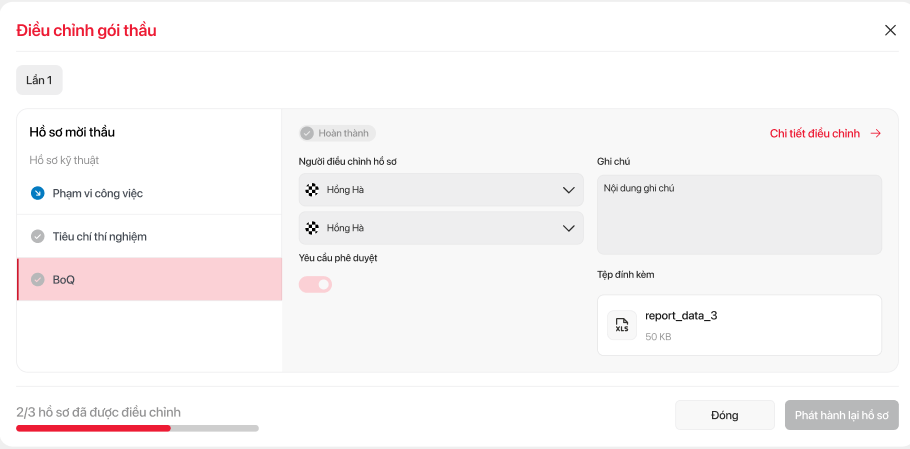Screen dimensions: 910x449
Task: Toggle the Yêu cầu phê duyệt switch
Action: tap(315, 284)
